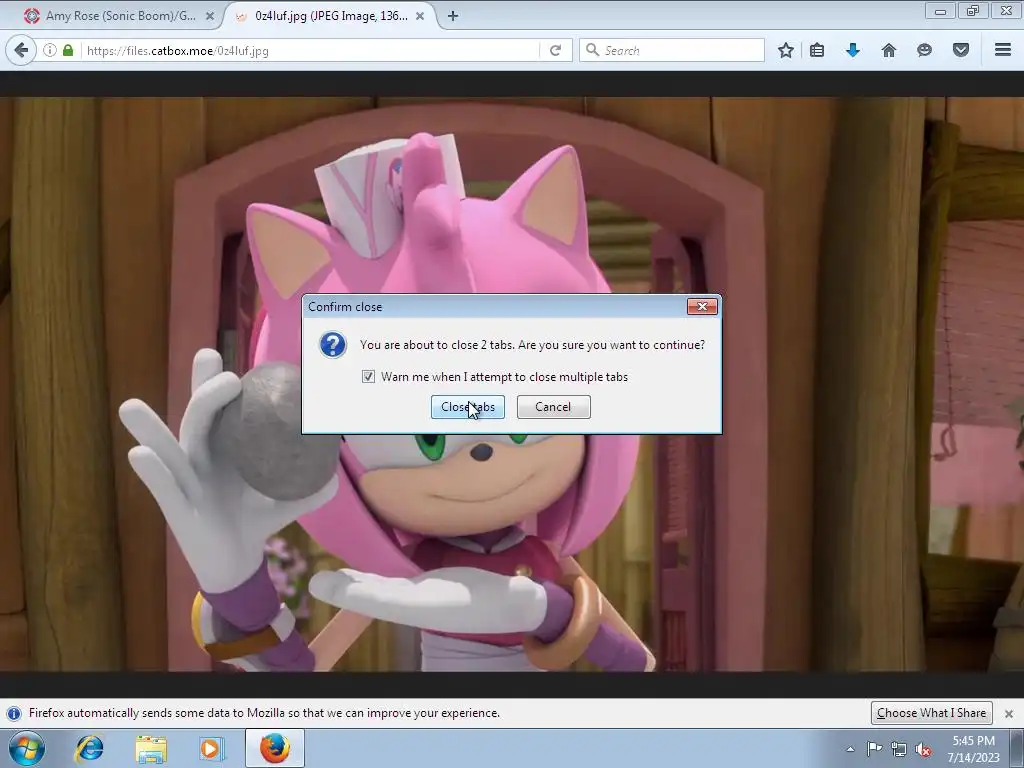
Task: Open the clock showing 5:45 PM
Action: pos(974,749)
